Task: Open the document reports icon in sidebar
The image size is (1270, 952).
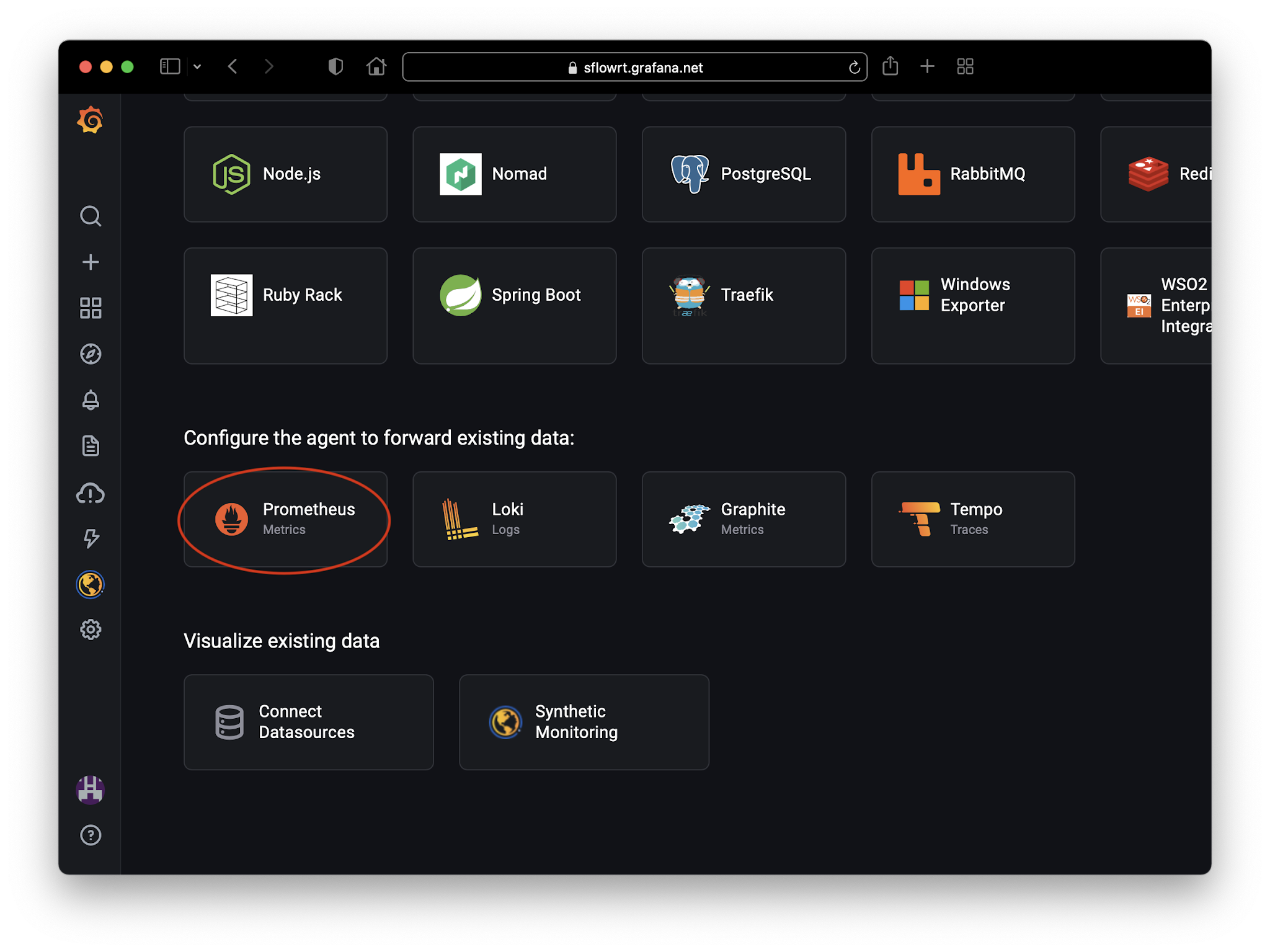Action: pos(91,446)
